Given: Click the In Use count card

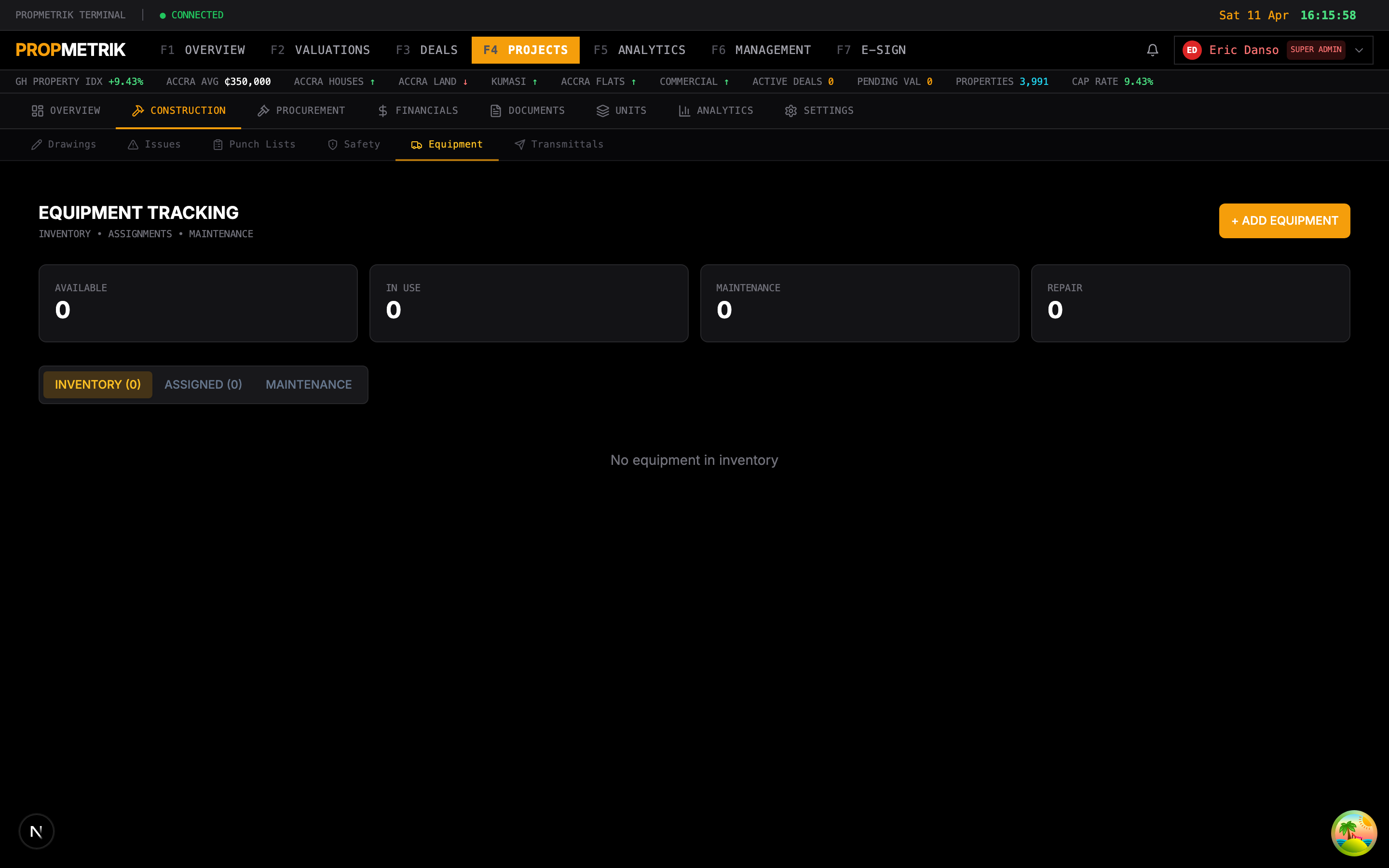Looking at the screenshot, I should pyautogui.click(x=529, y=303).
